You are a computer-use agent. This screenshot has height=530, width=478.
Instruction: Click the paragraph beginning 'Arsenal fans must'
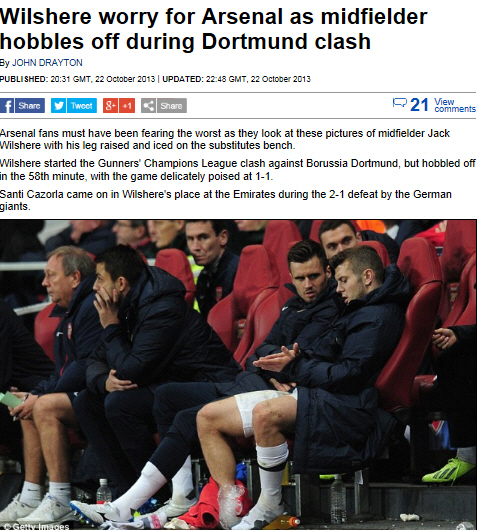coord(225,139)
